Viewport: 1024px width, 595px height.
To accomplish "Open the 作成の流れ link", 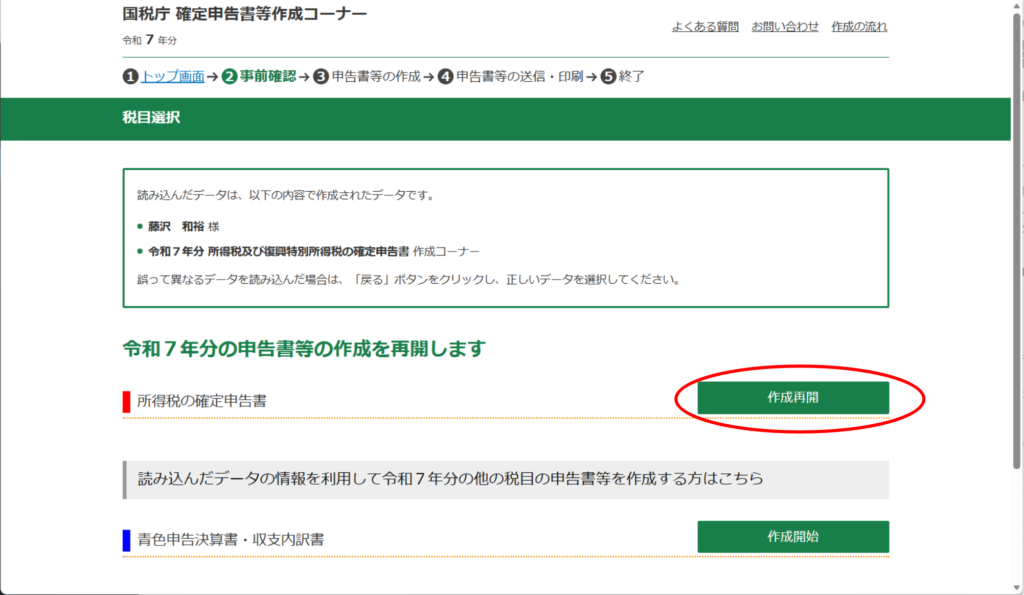I will click(859, 27).
